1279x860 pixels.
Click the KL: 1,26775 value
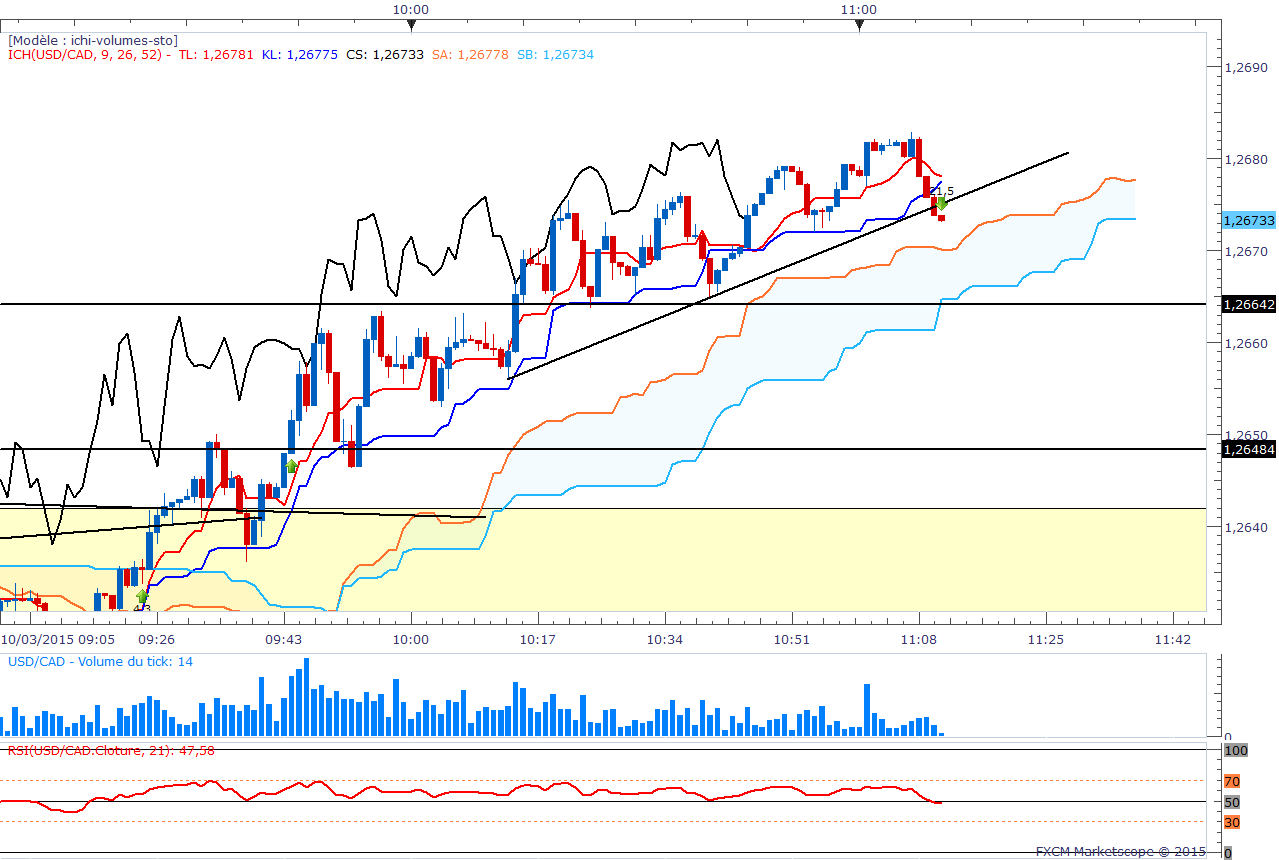tap(299, 54)
